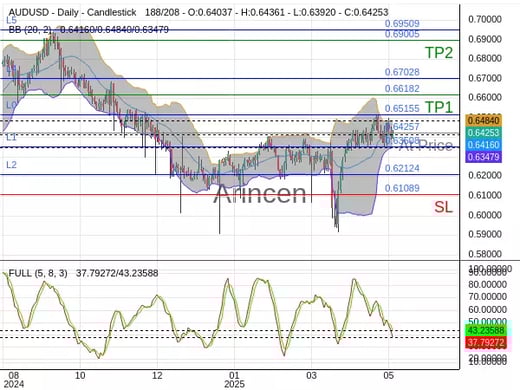
Task: Click the 0.62000 price axis value
Action: [x=485, y=175]
